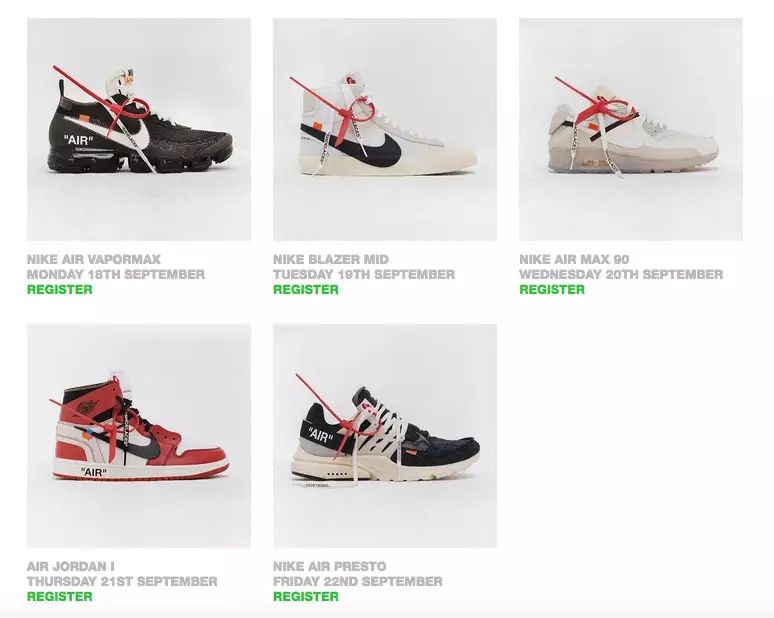The width and height of the screenshot is (774, 618).
Task: Open the Nike Blazer Mid shoe image
Action: point(385,129)
